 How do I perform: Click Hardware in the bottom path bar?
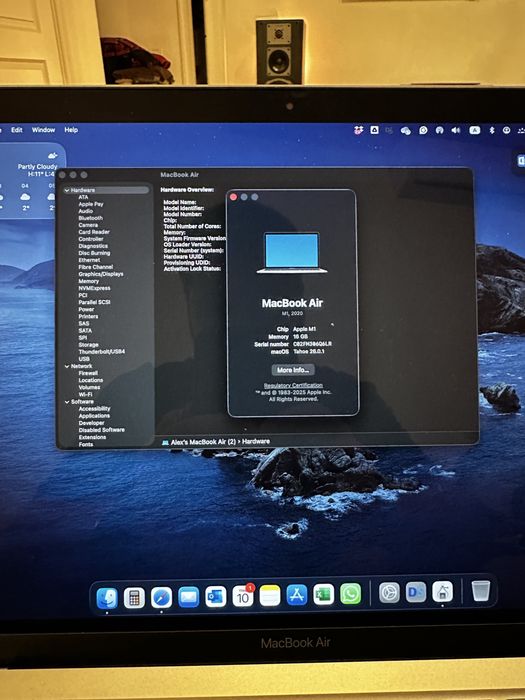[x=256, y=441]
